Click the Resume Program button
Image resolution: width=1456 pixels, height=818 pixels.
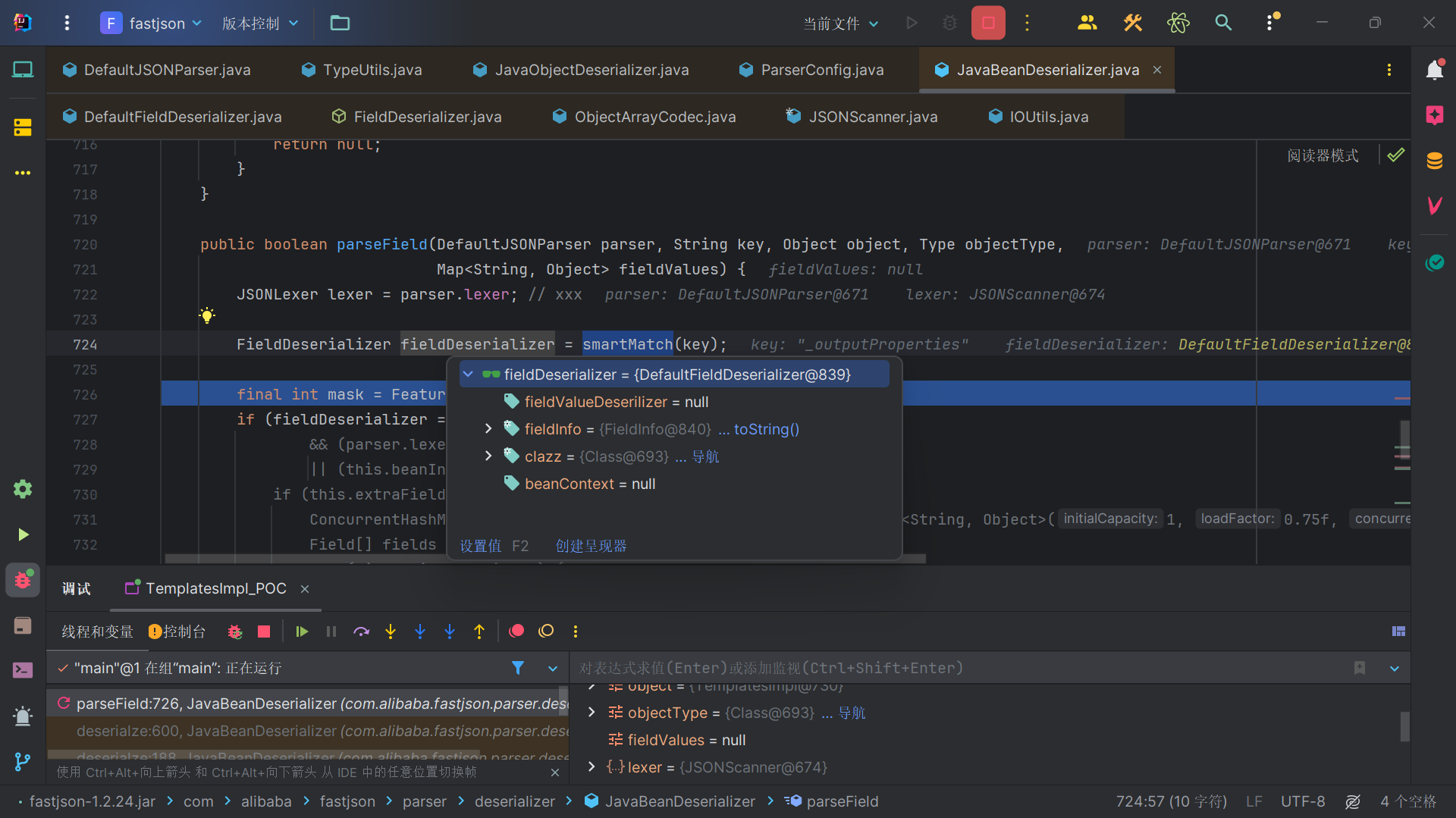coord(302,632)
